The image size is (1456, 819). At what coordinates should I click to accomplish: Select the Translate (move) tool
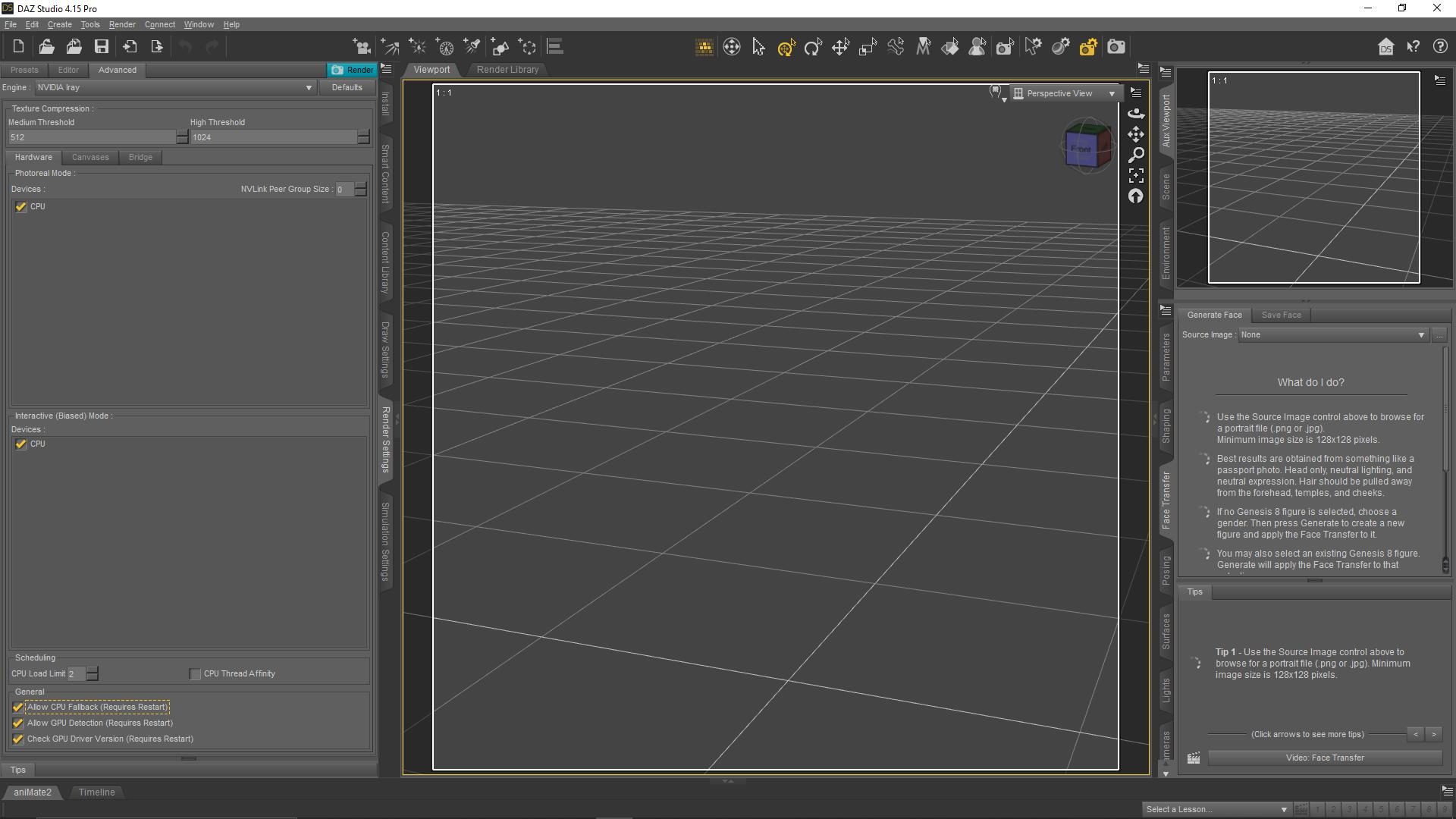pyautogui.click(x=840, y=47)
